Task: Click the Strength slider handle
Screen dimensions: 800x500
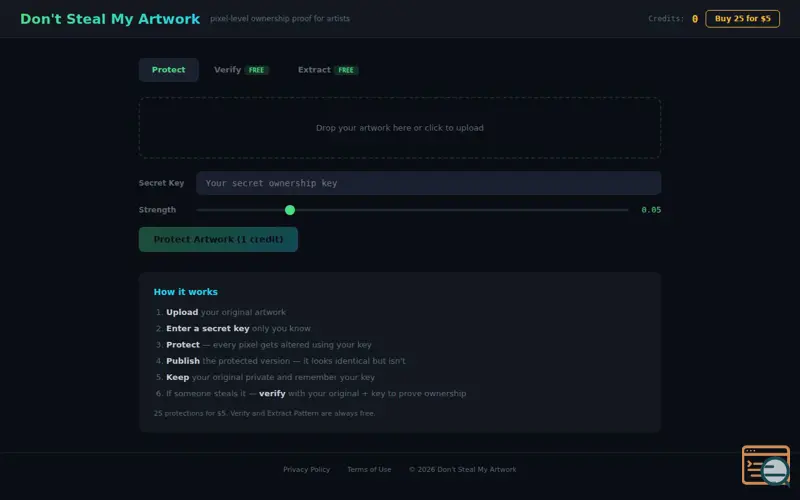Action: [x=290, y=210]
